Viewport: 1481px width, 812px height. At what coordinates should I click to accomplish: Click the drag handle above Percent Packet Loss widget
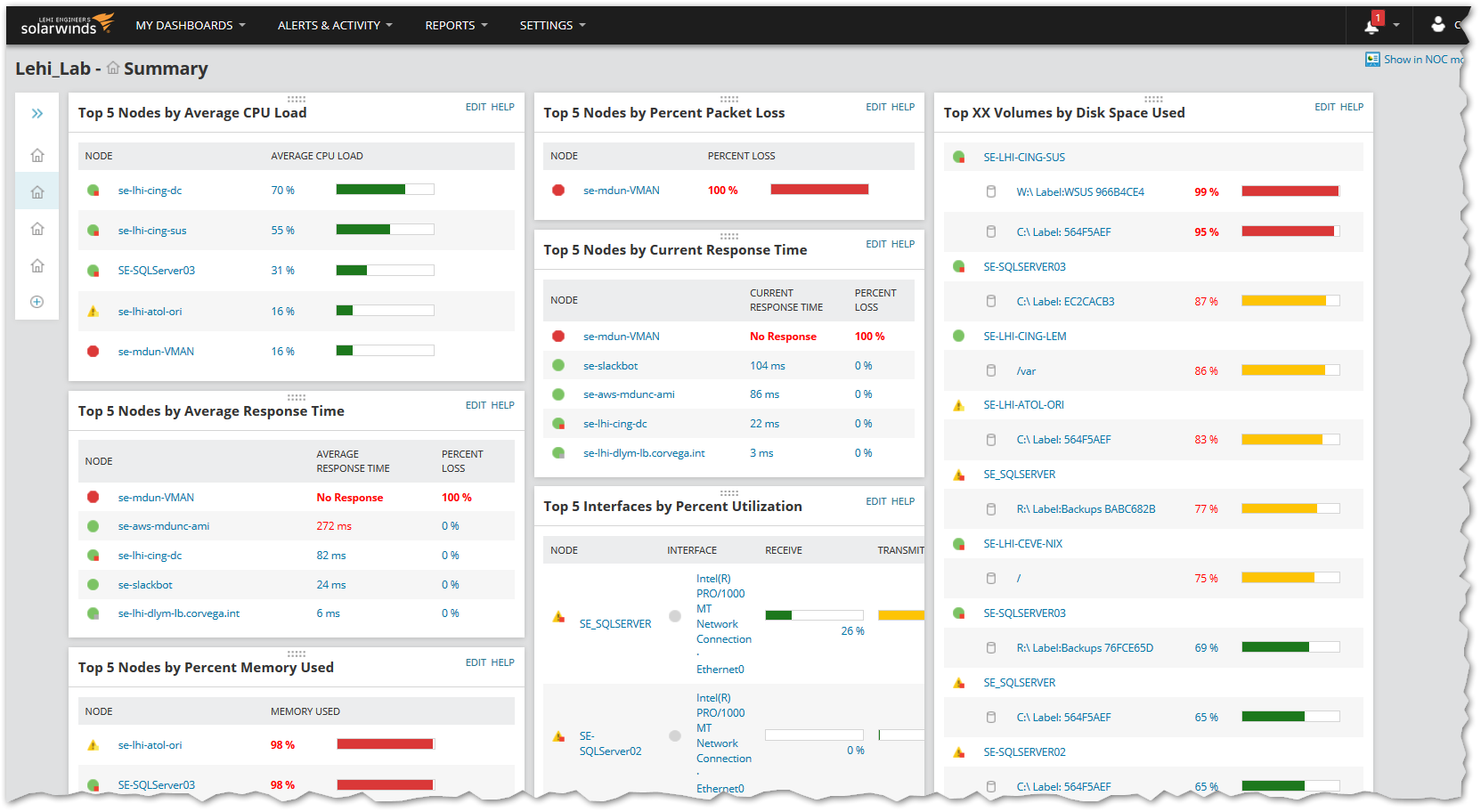click(x=729, y=99)
